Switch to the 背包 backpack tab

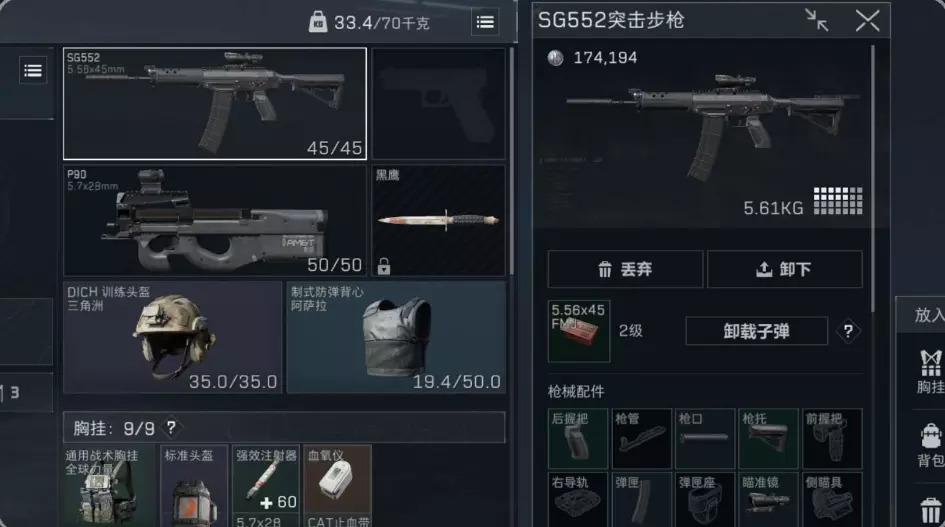click(931, 445)
